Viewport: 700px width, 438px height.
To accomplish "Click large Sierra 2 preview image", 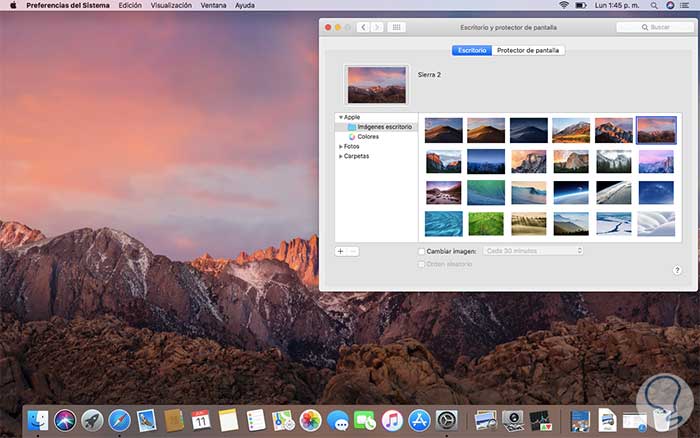I will click(x=377, y=85).
